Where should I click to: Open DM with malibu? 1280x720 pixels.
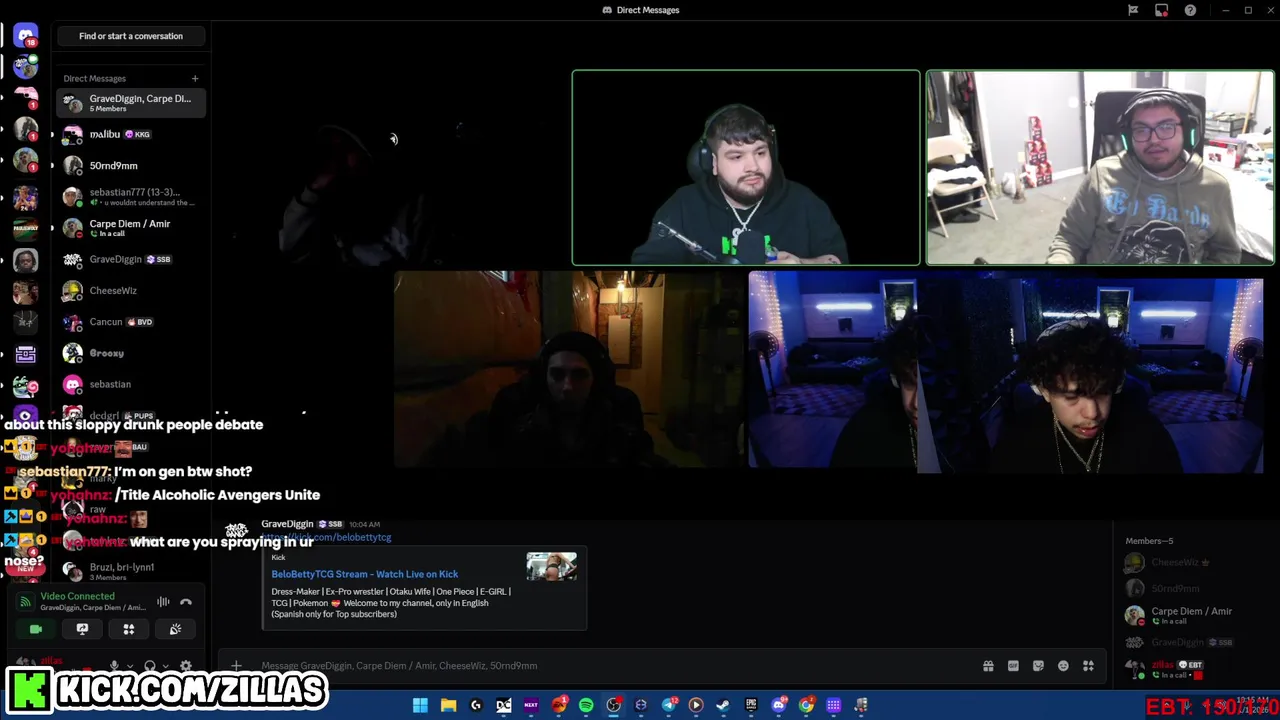click(x=131, y=134)
